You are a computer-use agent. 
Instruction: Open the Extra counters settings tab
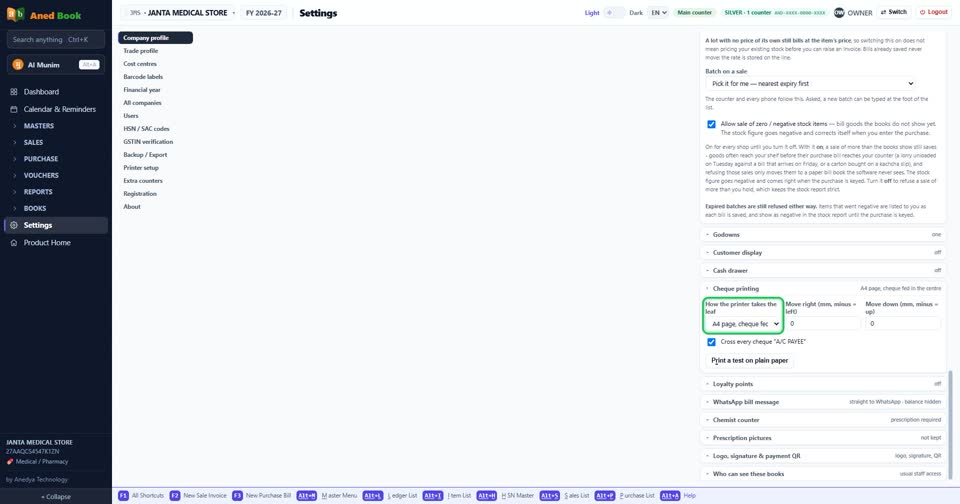(156, 181)
